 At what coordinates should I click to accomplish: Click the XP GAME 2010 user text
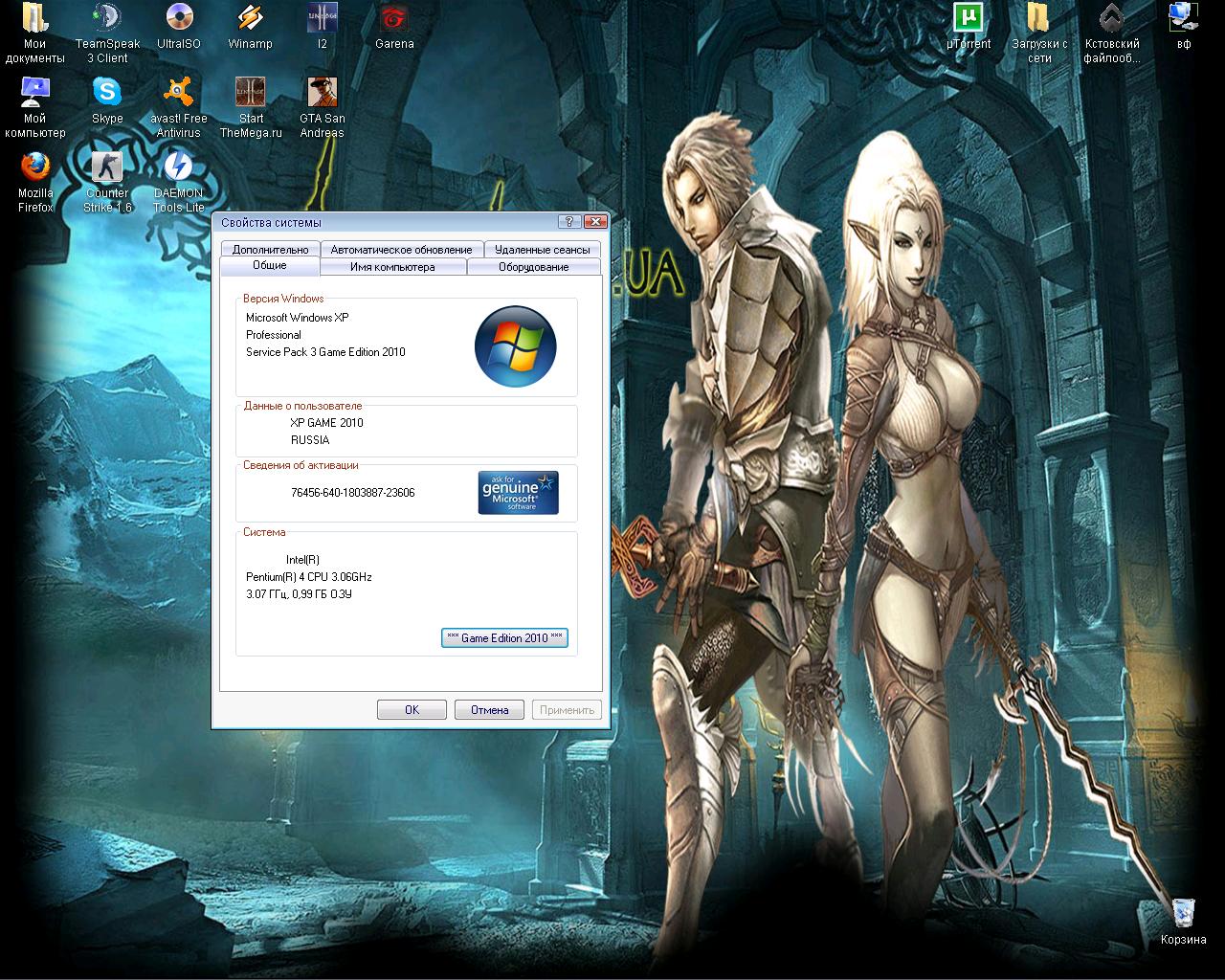[326, 423]
